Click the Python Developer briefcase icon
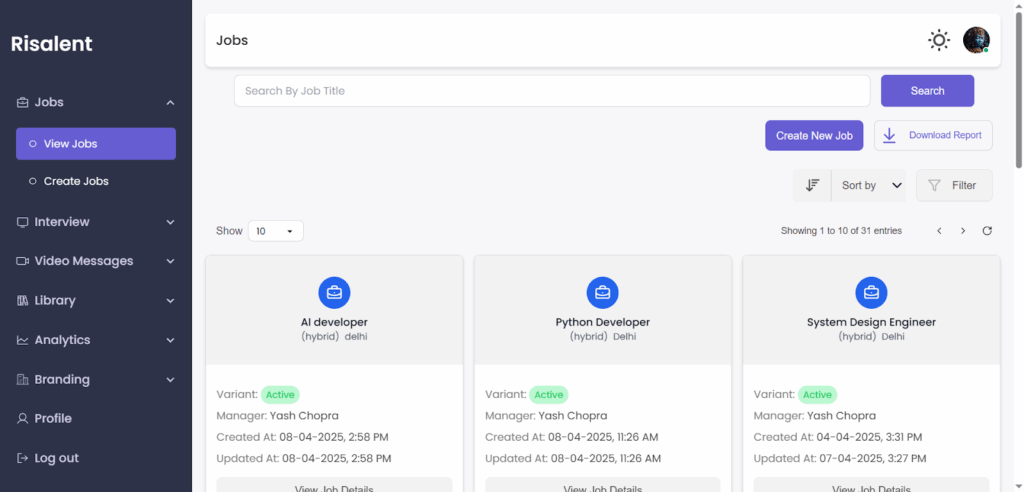 [x=602, y=292]
